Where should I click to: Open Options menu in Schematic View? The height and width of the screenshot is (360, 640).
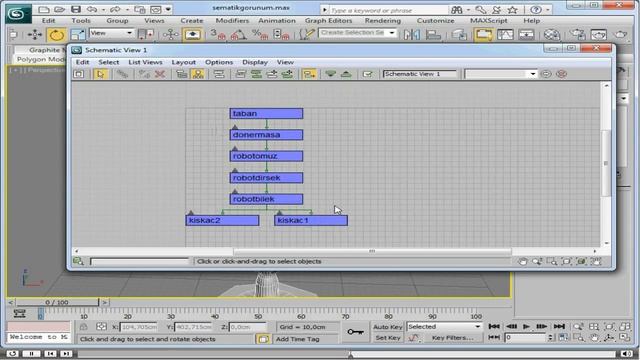point(219,62)
